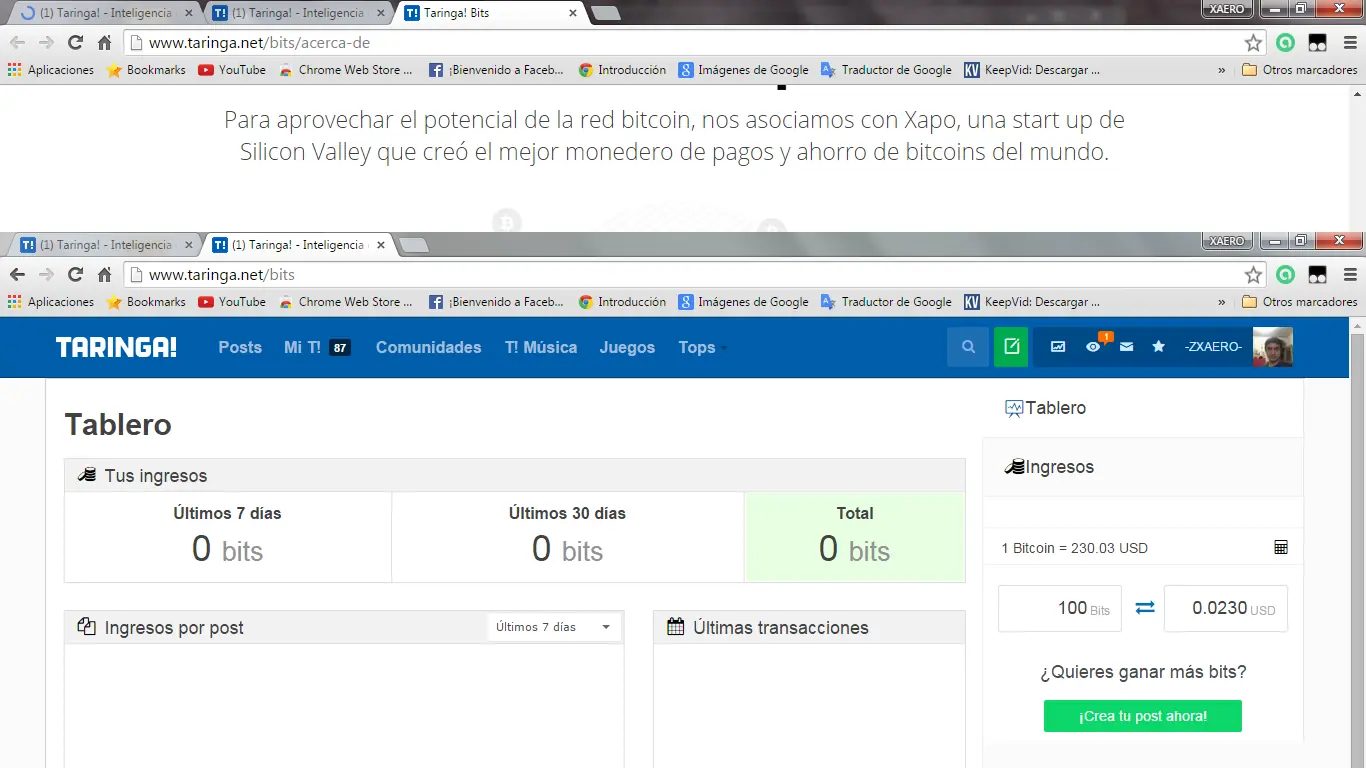Open Introducción bookmark in the back window

click(x=622, y=70)
